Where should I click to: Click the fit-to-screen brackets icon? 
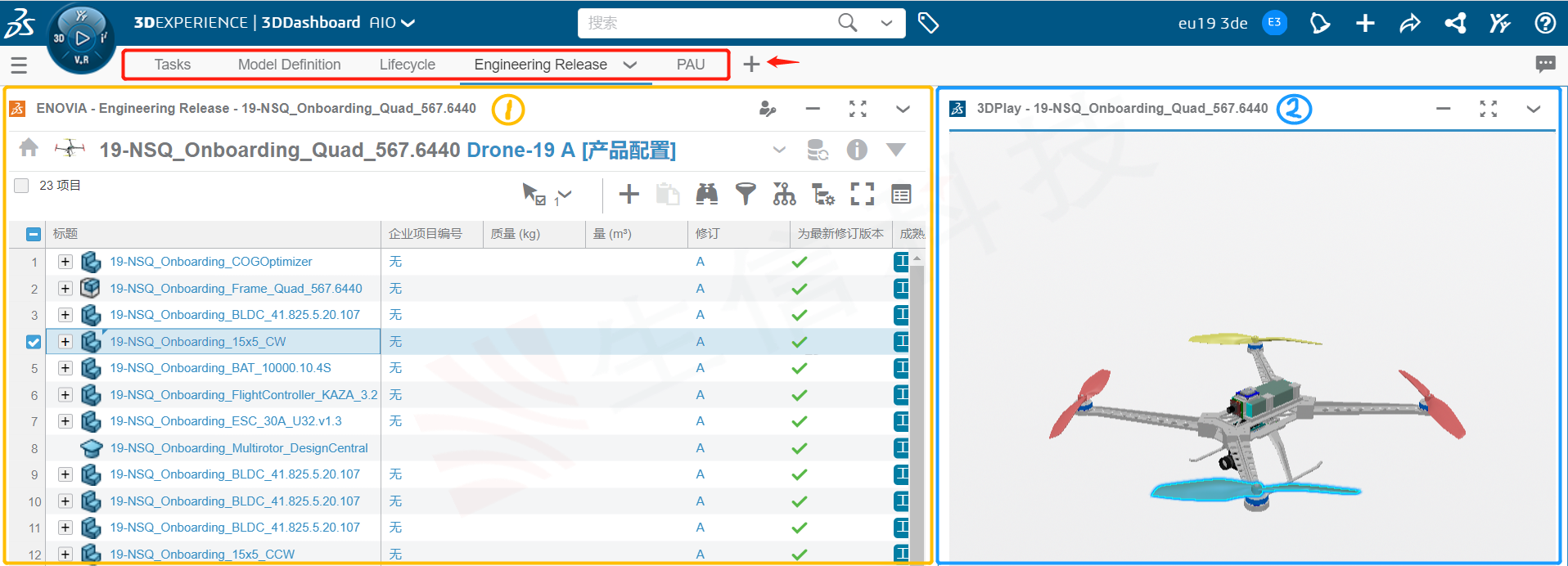click(x=863, y=194)
